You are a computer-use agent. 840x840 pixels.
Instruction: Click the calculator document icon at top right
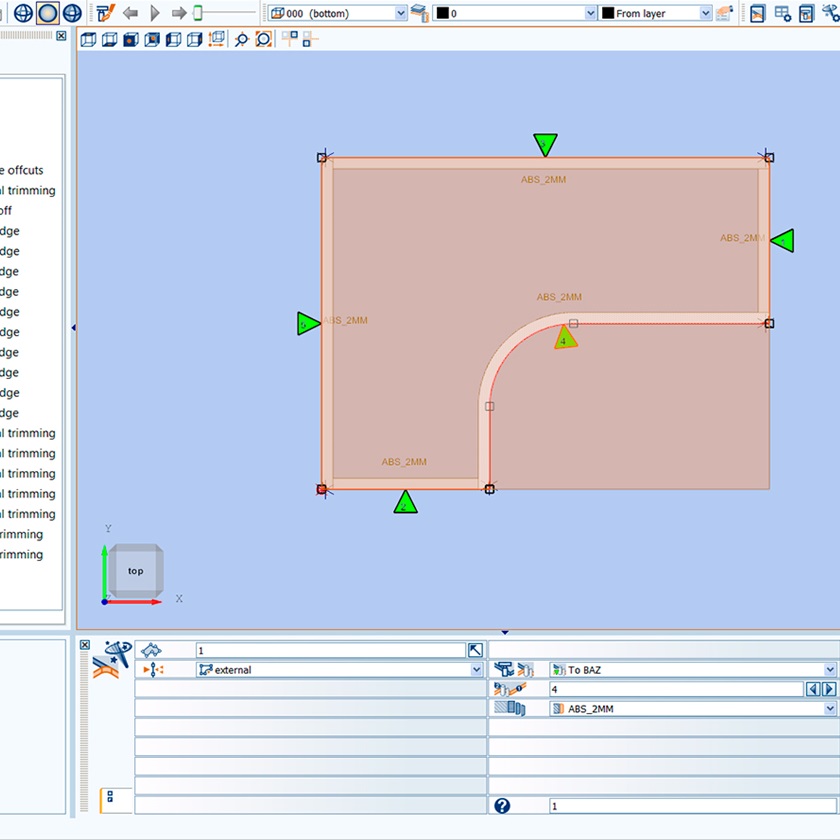807,13
